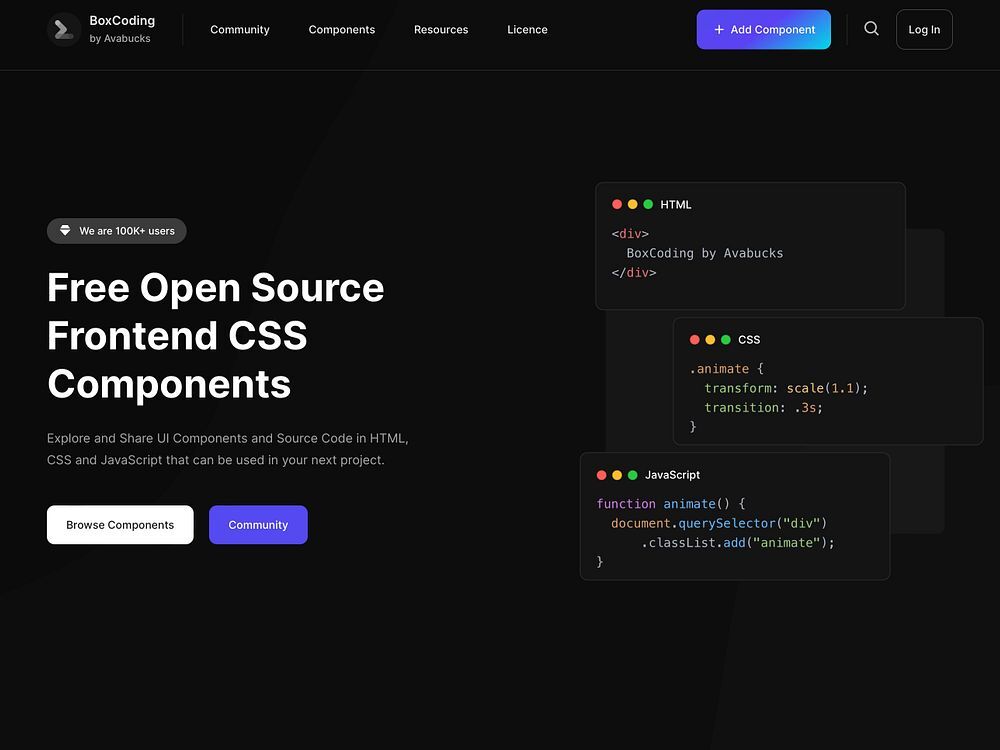Click yellow dot on CSS card
The height and width of the screenshot is (750, 1000).
click(x=710, y=339)
